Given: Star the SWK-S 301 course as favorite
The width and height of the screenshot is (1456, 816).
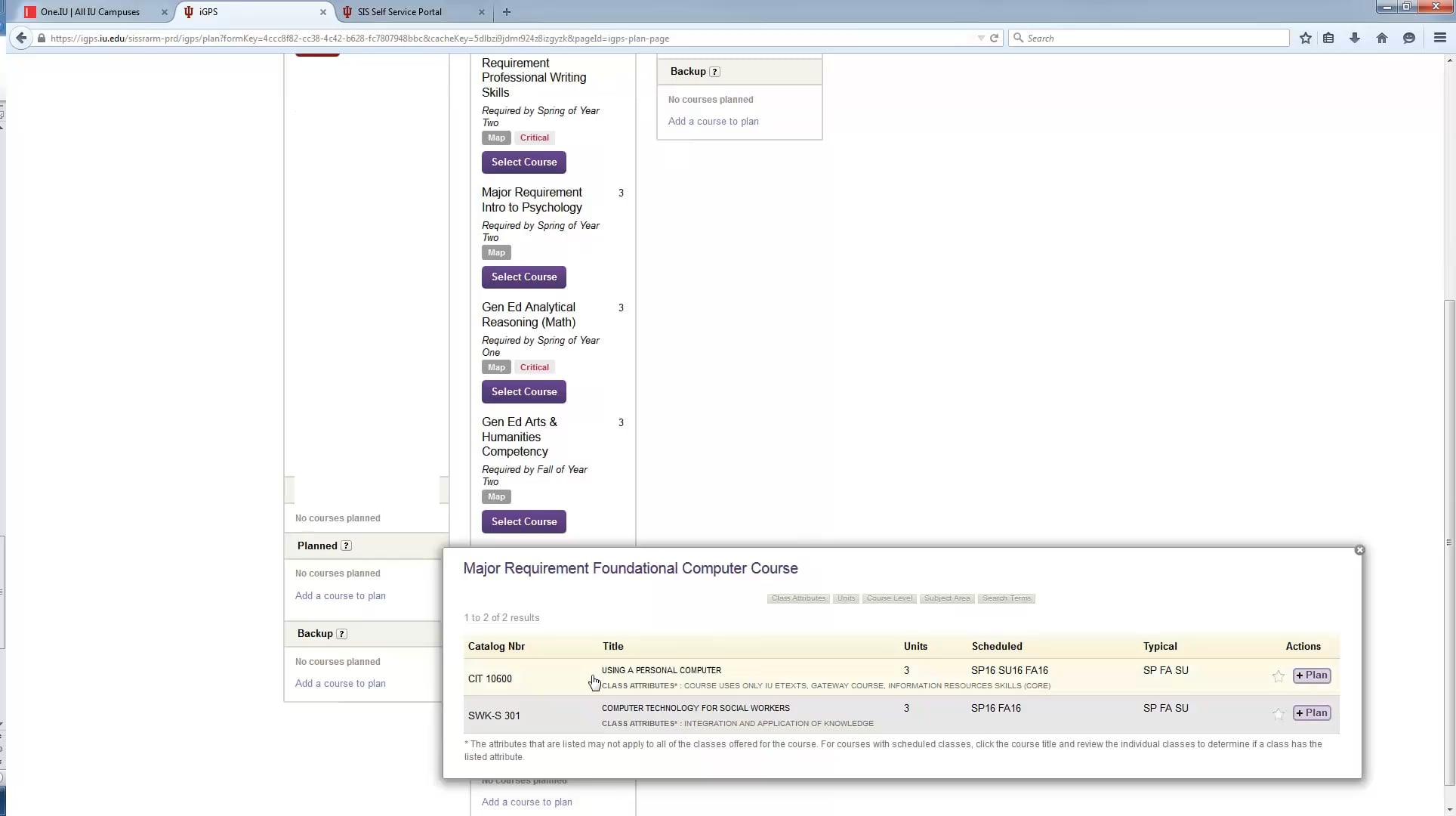Looking at the screenshot, I should (x=1278, y=714).
